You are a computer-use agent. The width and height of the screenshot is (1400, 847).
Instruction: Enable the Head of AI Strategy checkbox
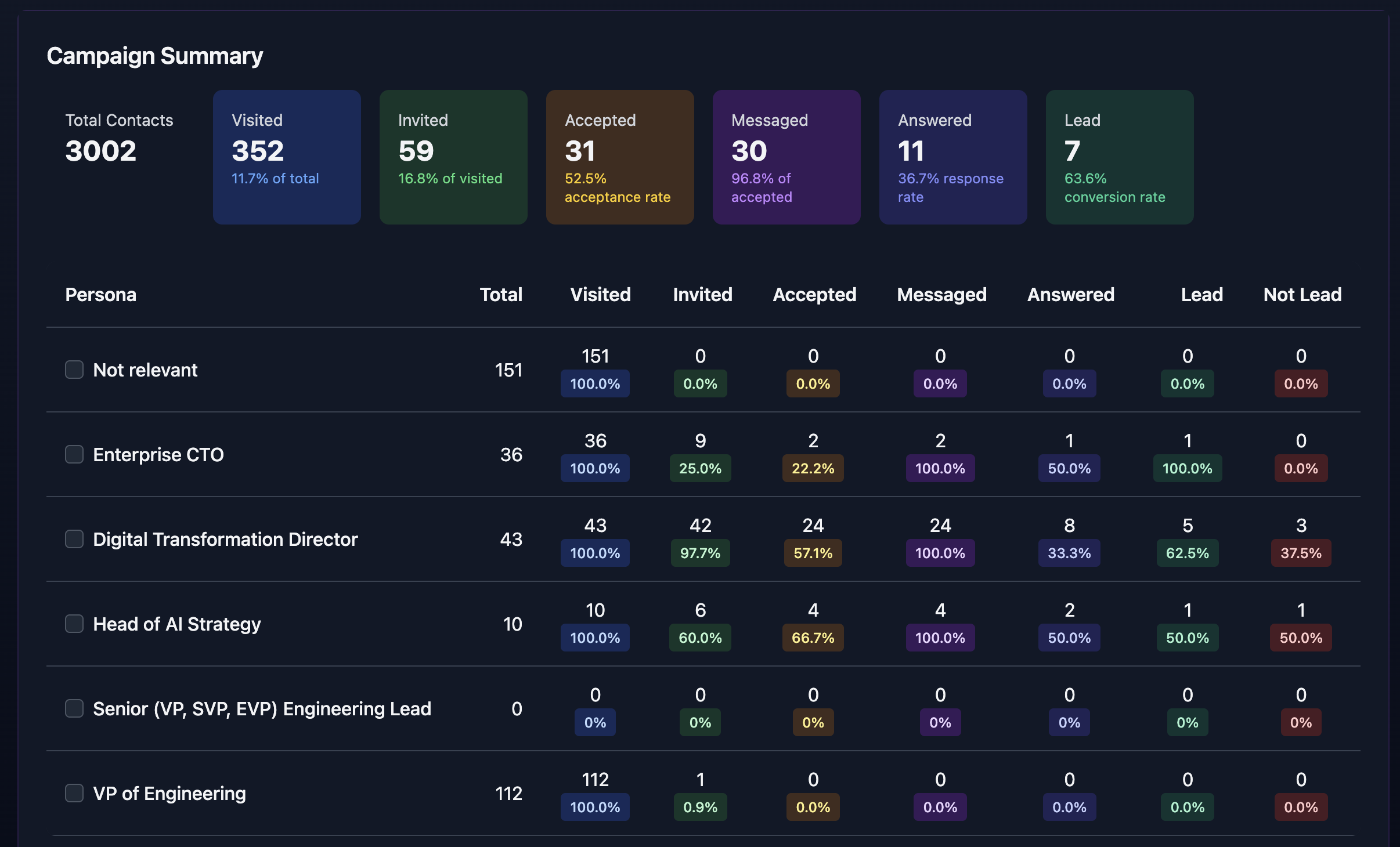[74, 624]
